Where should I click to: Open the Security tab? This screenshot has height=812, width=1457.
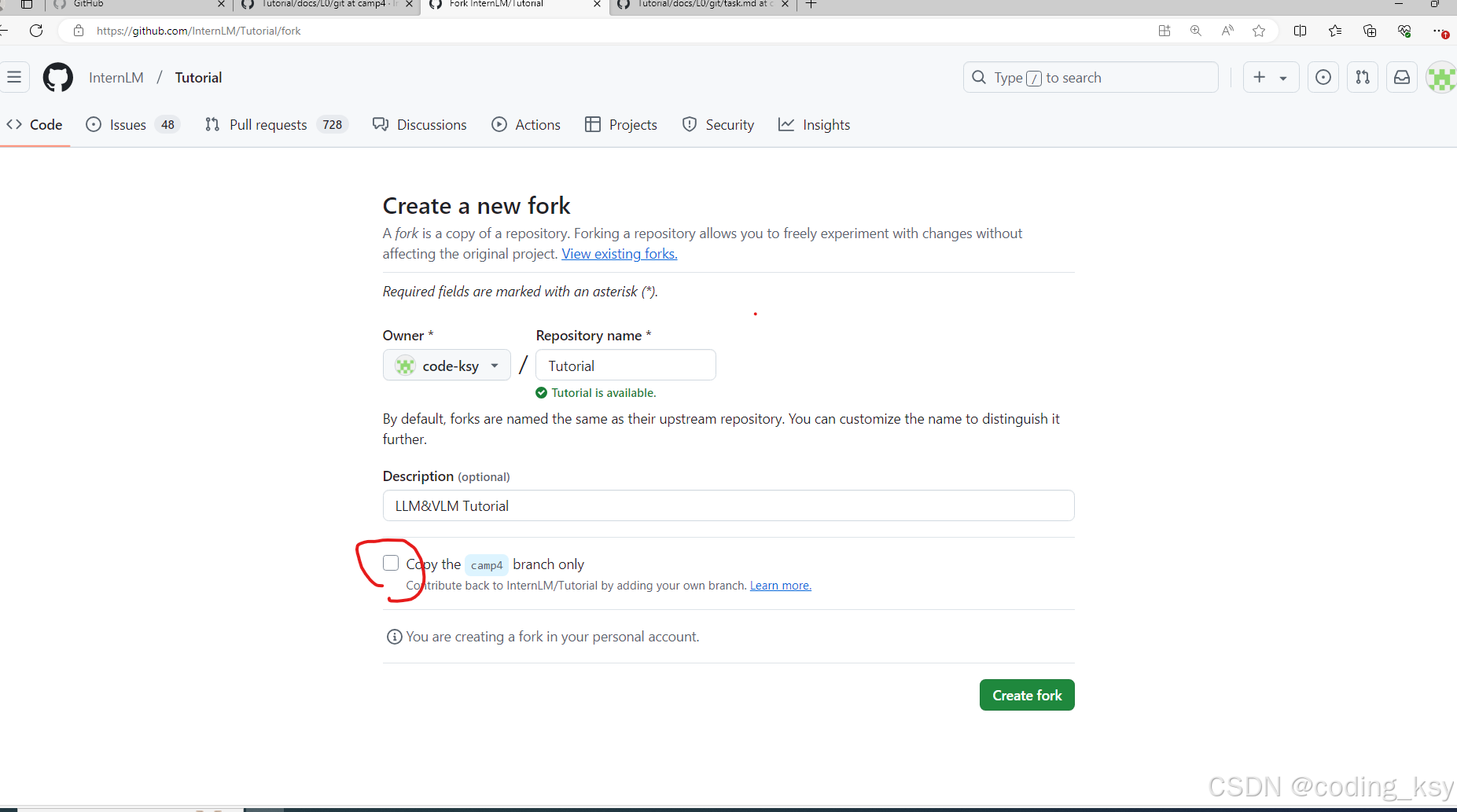pos(718,124)
